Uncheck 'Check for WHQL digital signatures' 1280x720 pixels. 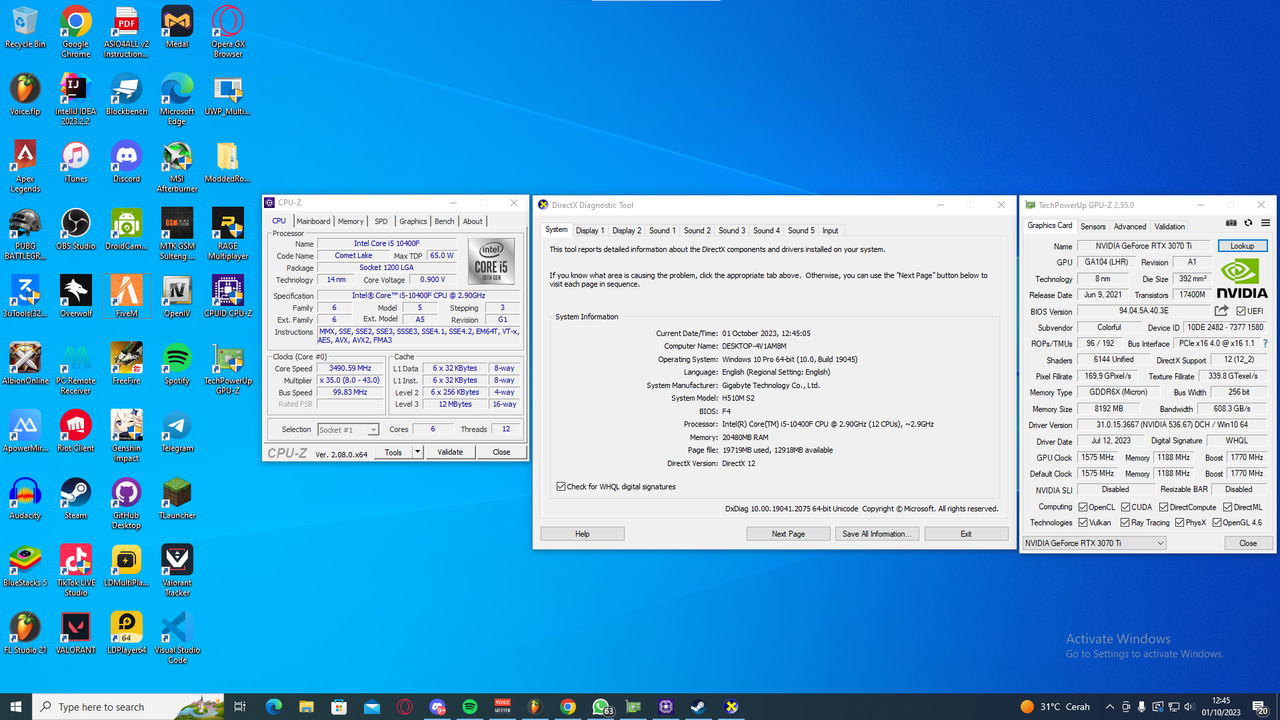pos(562,487)
